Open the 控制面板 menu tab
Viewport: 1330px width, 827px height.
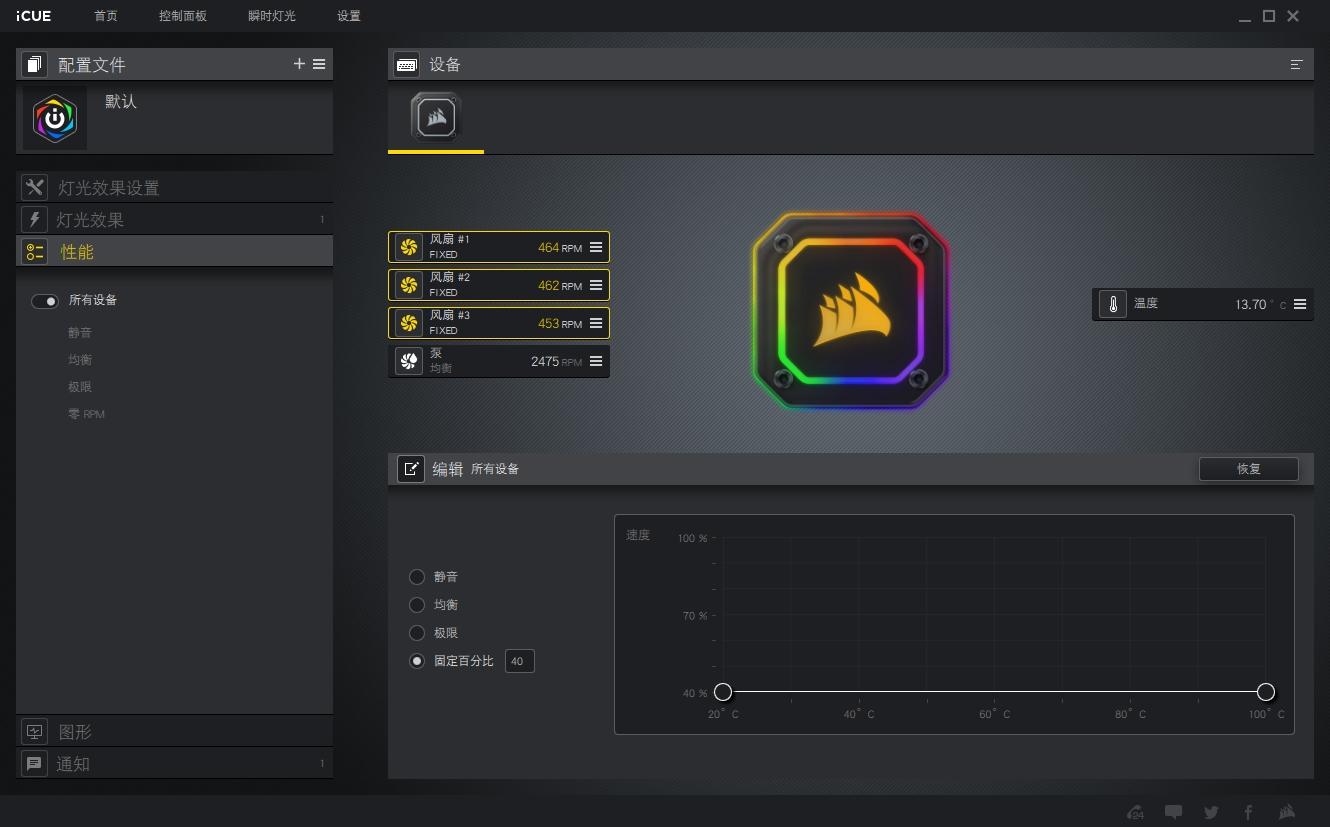tap(183, 16)
